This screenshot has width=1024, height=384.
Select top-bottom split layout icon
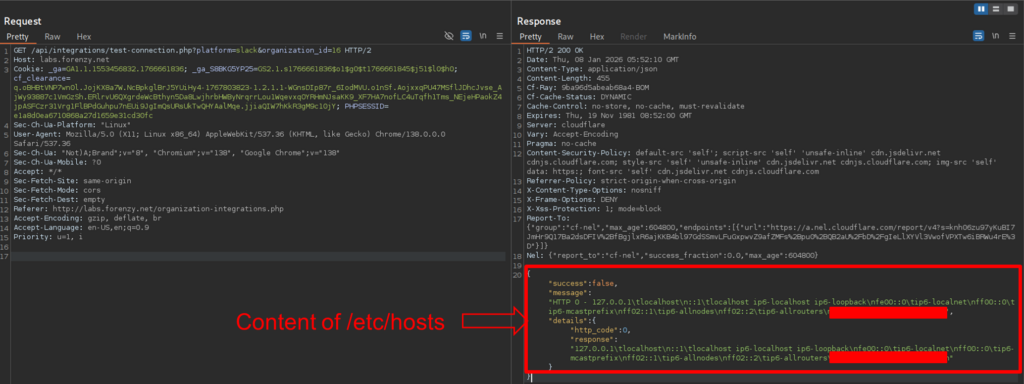click(995, 9)
